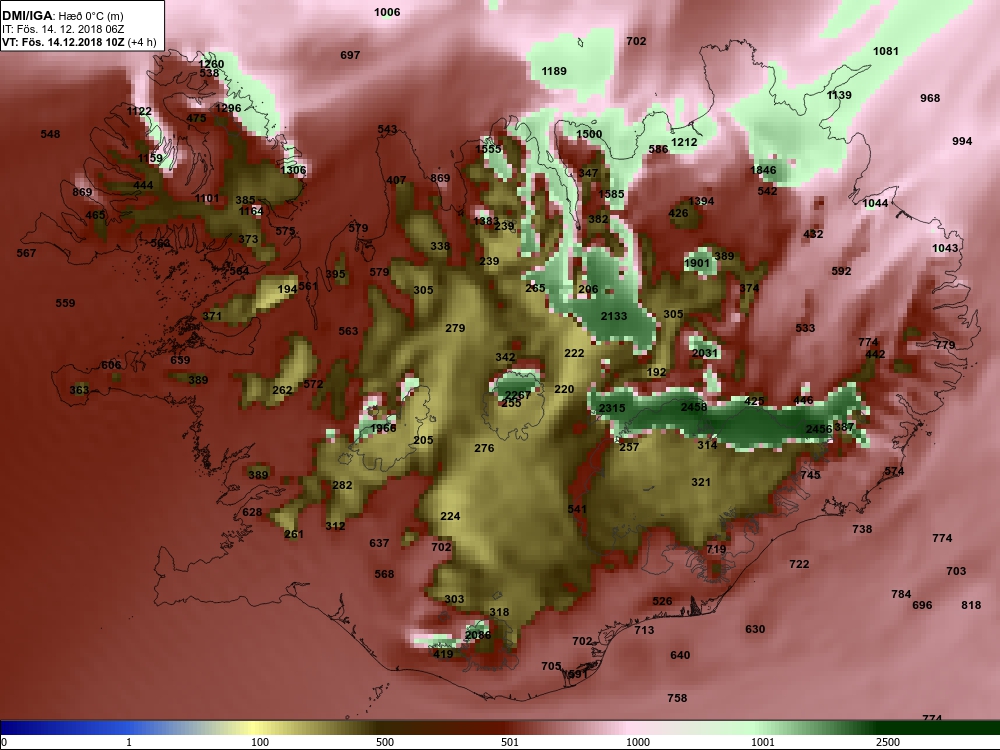Image resolution: width=1000 pixels, height=750 pixels.
Task: Click the color scale label '500'
Action: (385, 742)
